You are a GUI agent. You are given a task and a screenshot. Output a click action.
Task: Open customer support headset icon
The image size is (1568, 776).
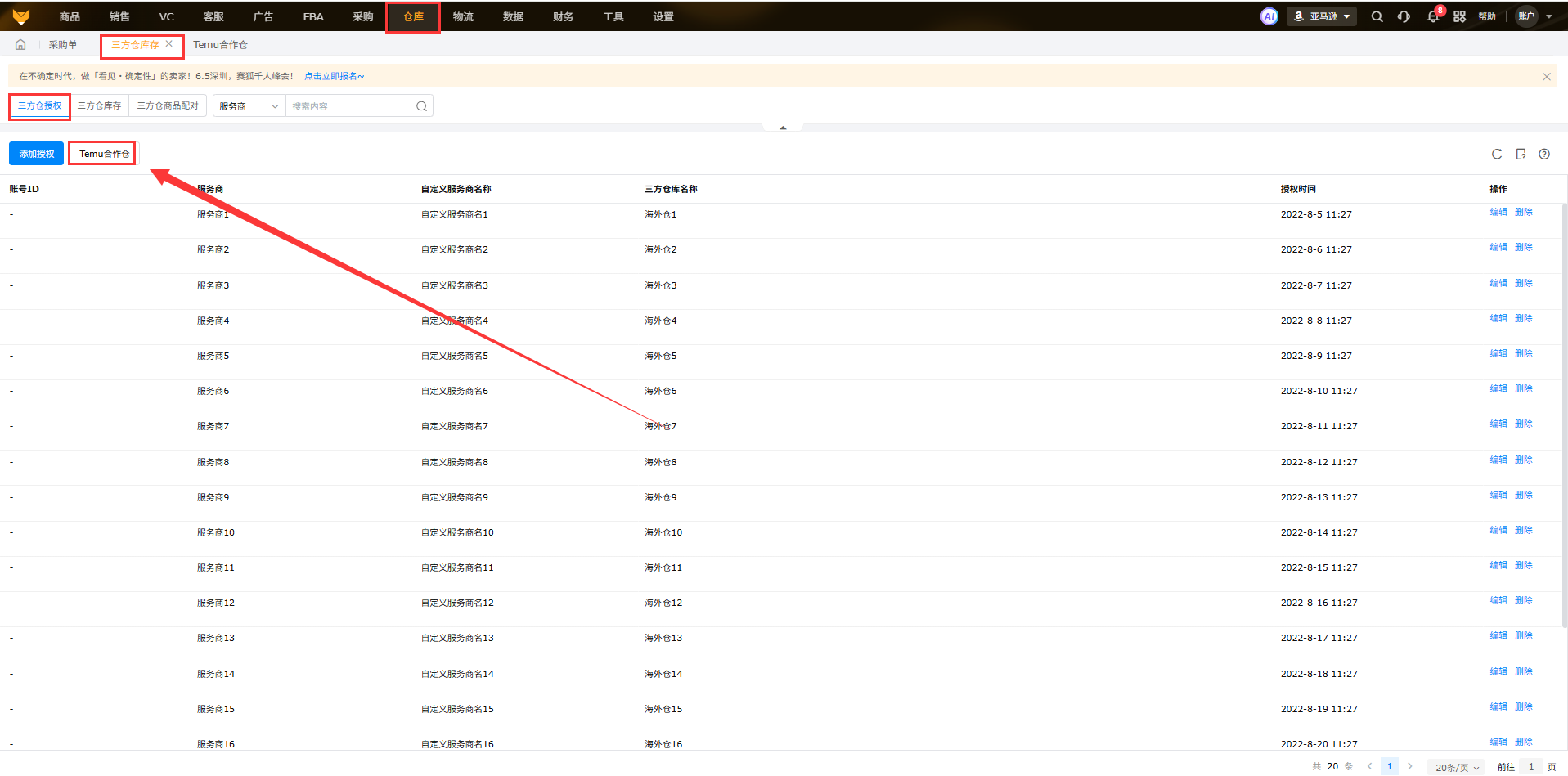(1404, 16)
